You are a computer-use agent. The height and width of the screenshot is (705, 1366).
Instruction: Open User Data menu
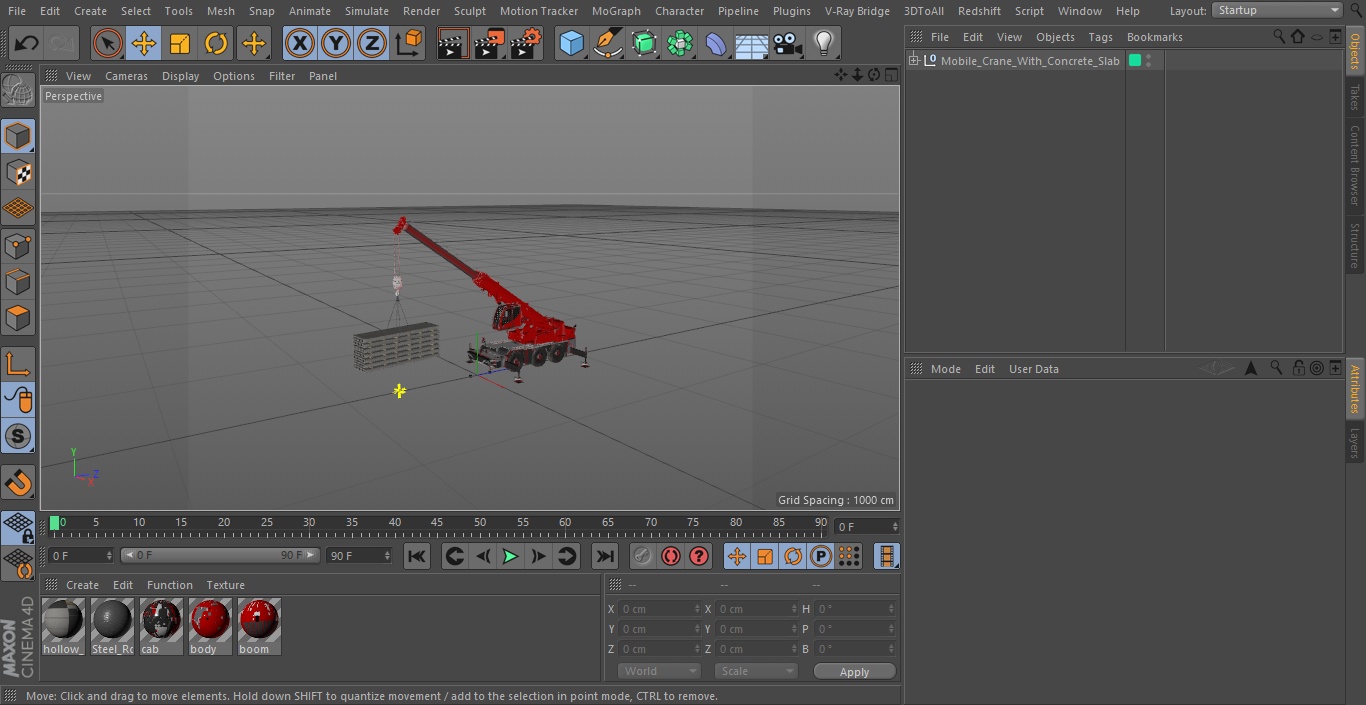click(x=1033, y=369)
